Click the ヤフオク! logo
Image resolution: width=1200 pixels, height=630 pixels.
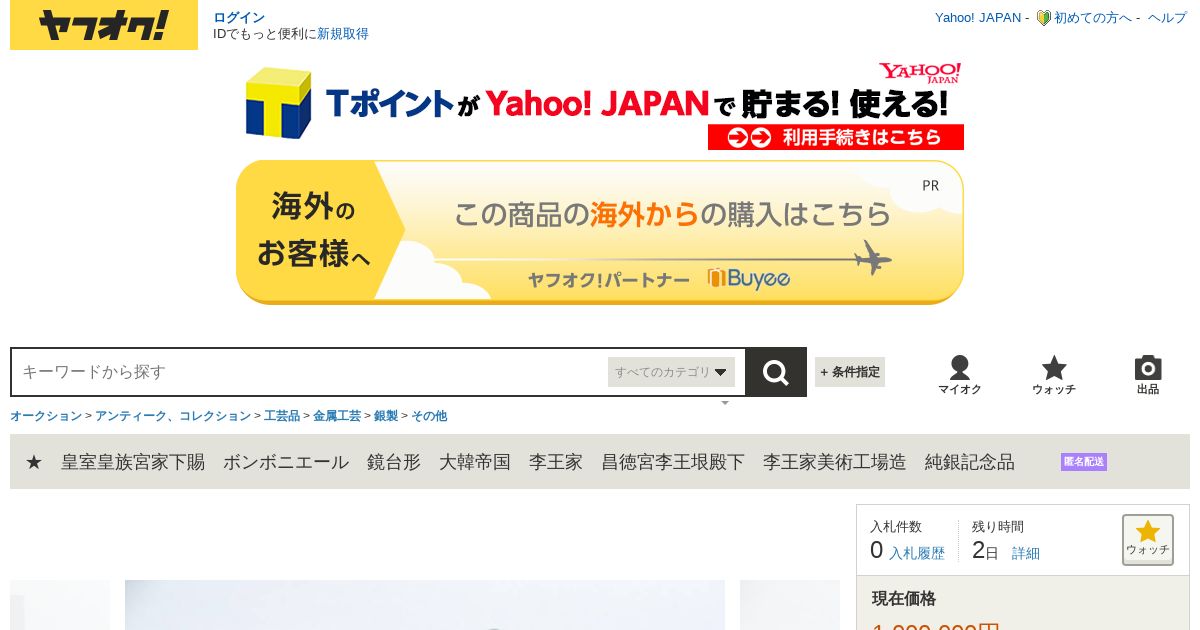pyautogui.click(x=104, y=26)
